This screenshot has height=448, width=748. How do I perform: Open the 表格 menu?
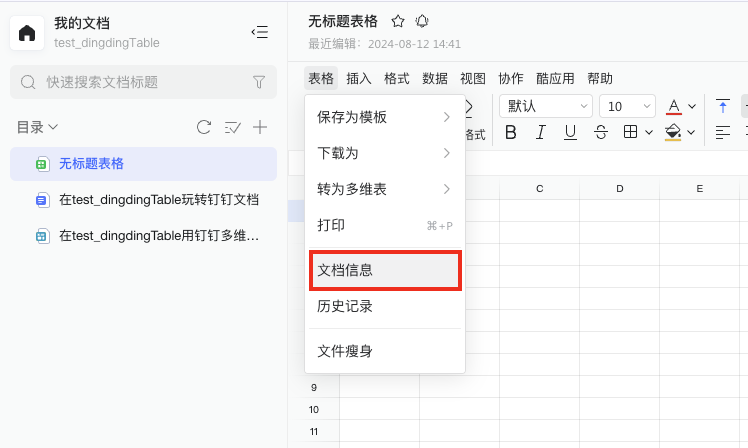click(321, 78)
